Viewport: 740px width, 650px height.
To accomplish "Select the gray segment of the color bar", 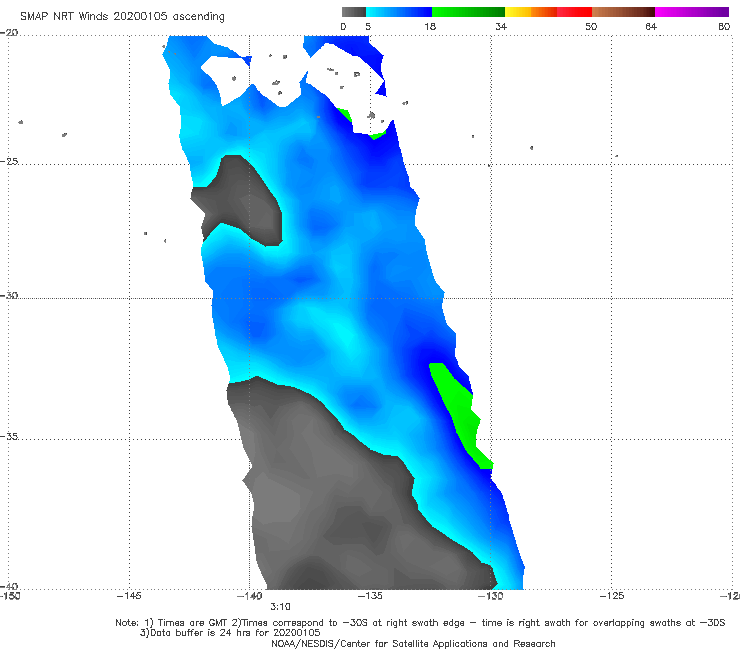I will (354, 12).
